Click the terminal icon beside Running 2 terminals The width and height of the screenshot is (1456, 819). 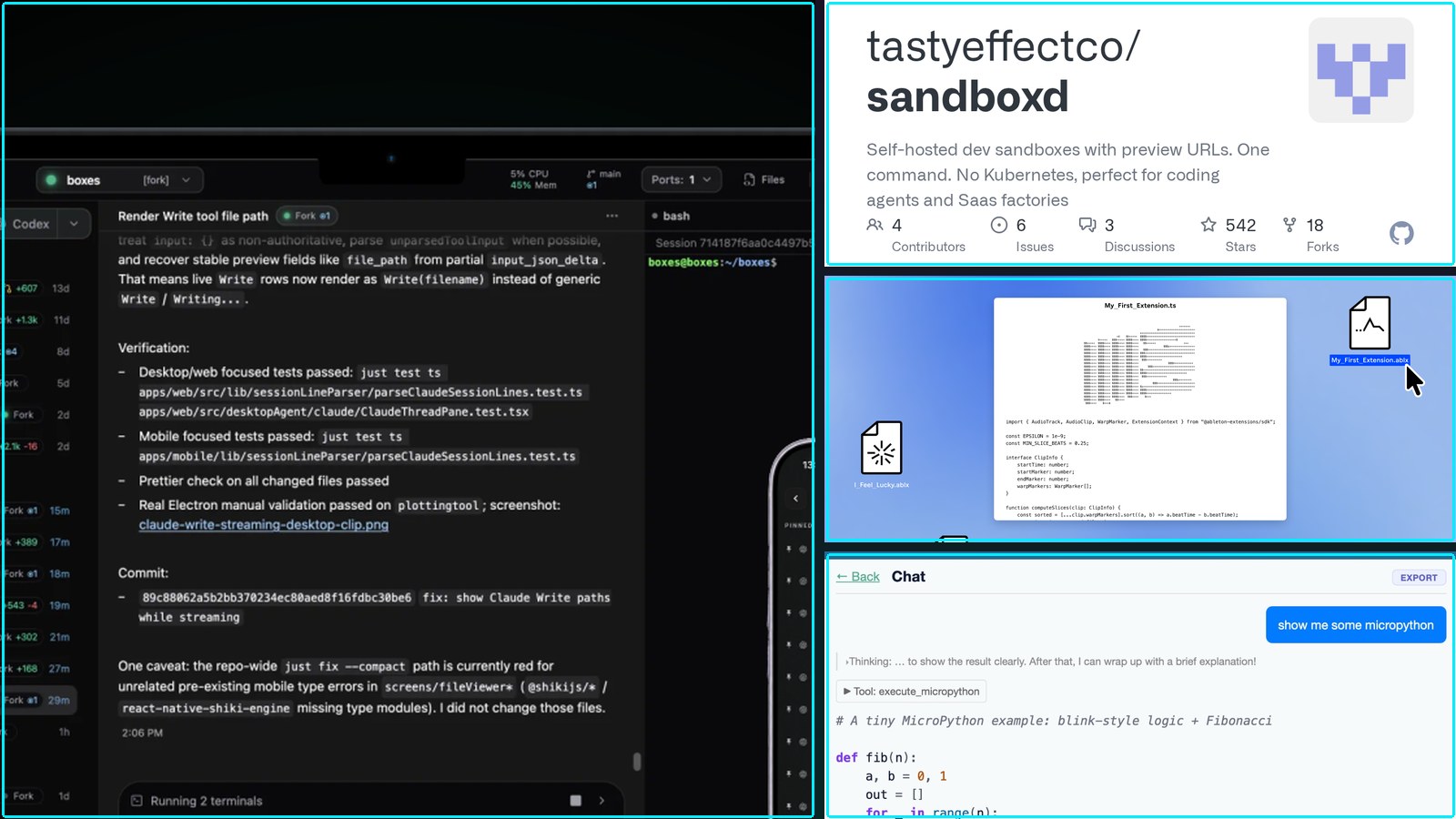pos(136,801)
